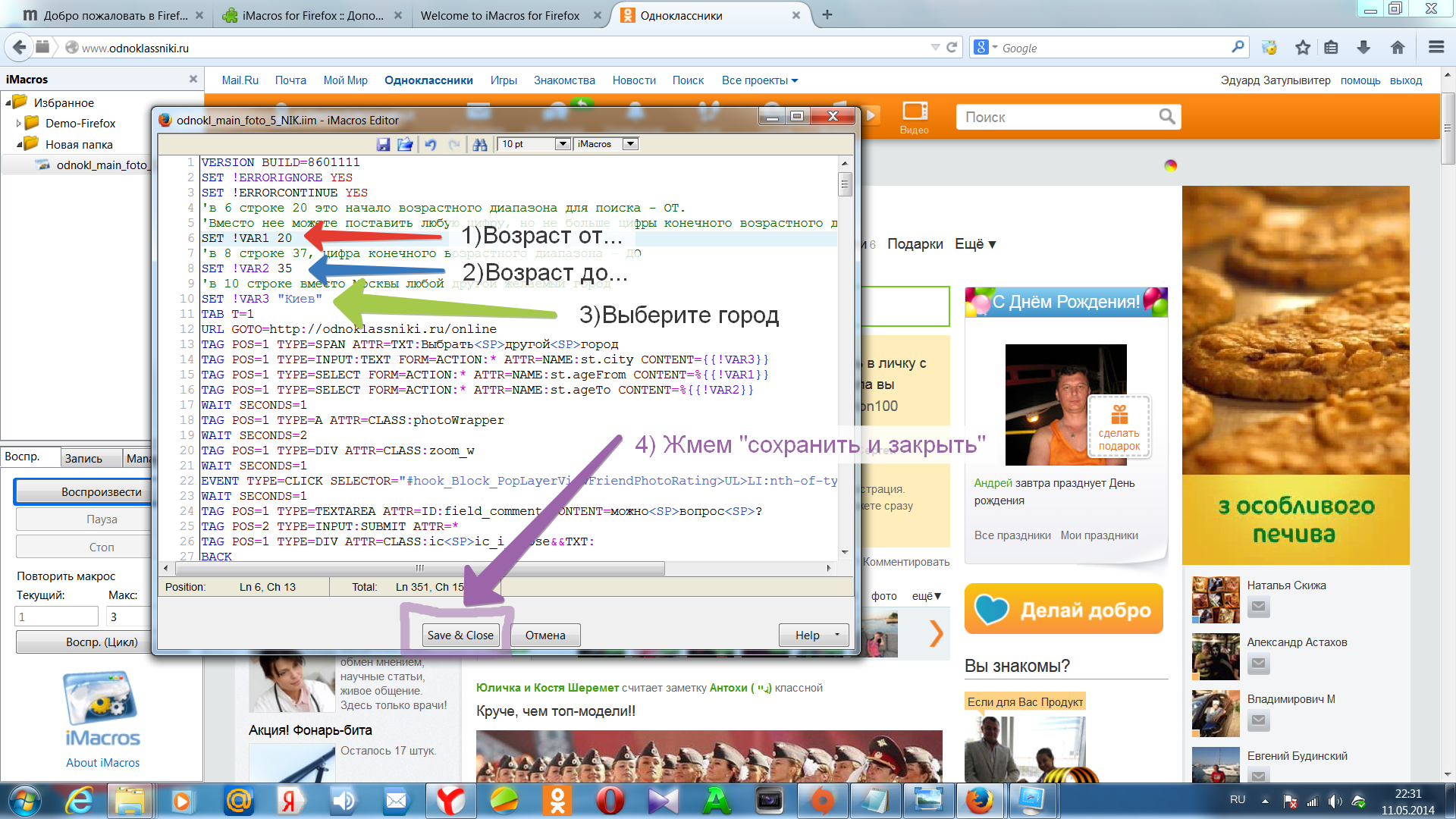Viewport: 1456px width, 819px height.
Task: Open the Firefox hamburger menu
Action: pos(1436,47)
